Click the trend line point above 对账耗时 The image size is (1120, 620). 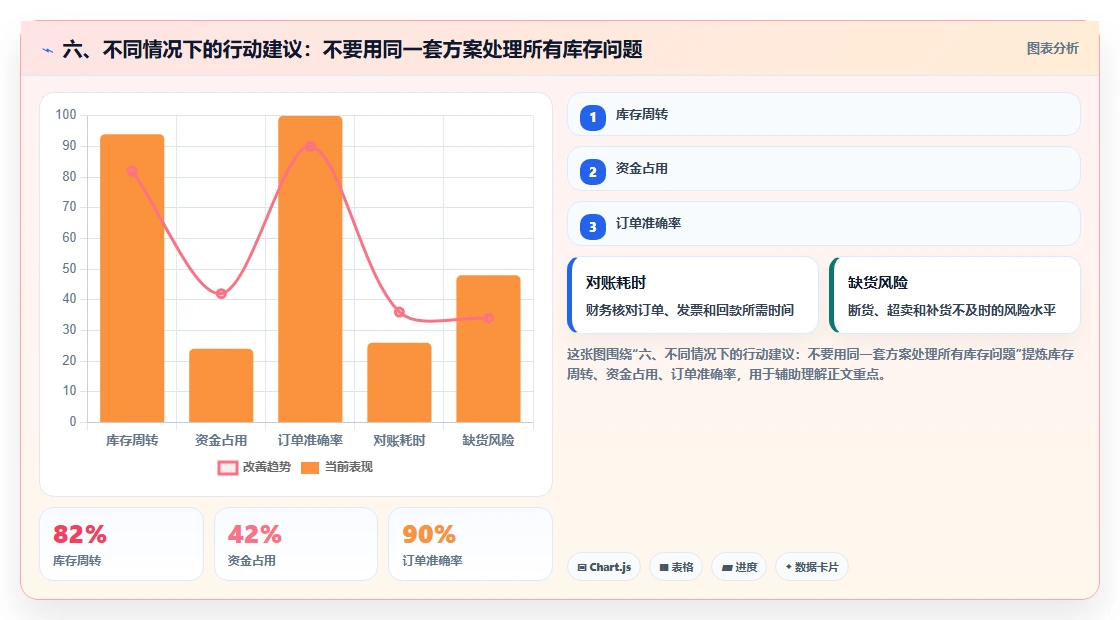coord(399,312)
